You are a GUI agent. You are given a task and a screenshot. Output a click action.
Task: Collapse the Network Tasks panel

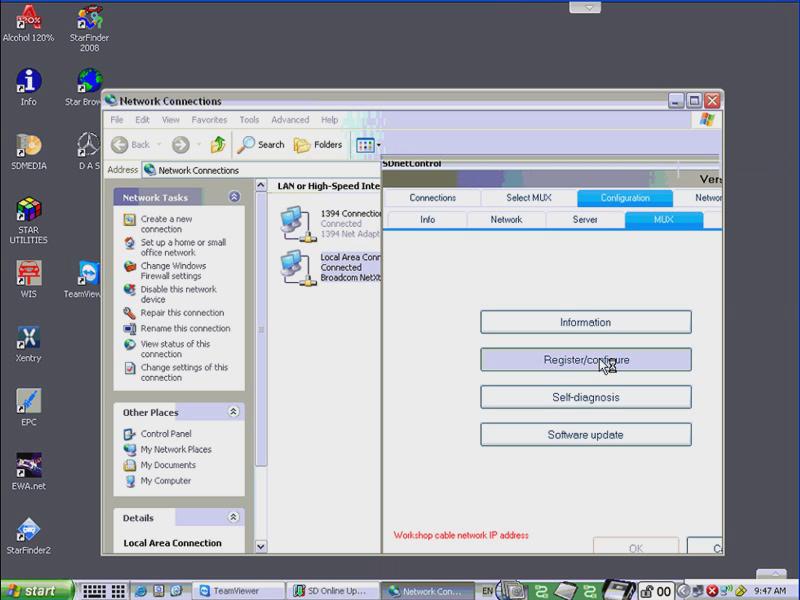click(x=233, y=197)
